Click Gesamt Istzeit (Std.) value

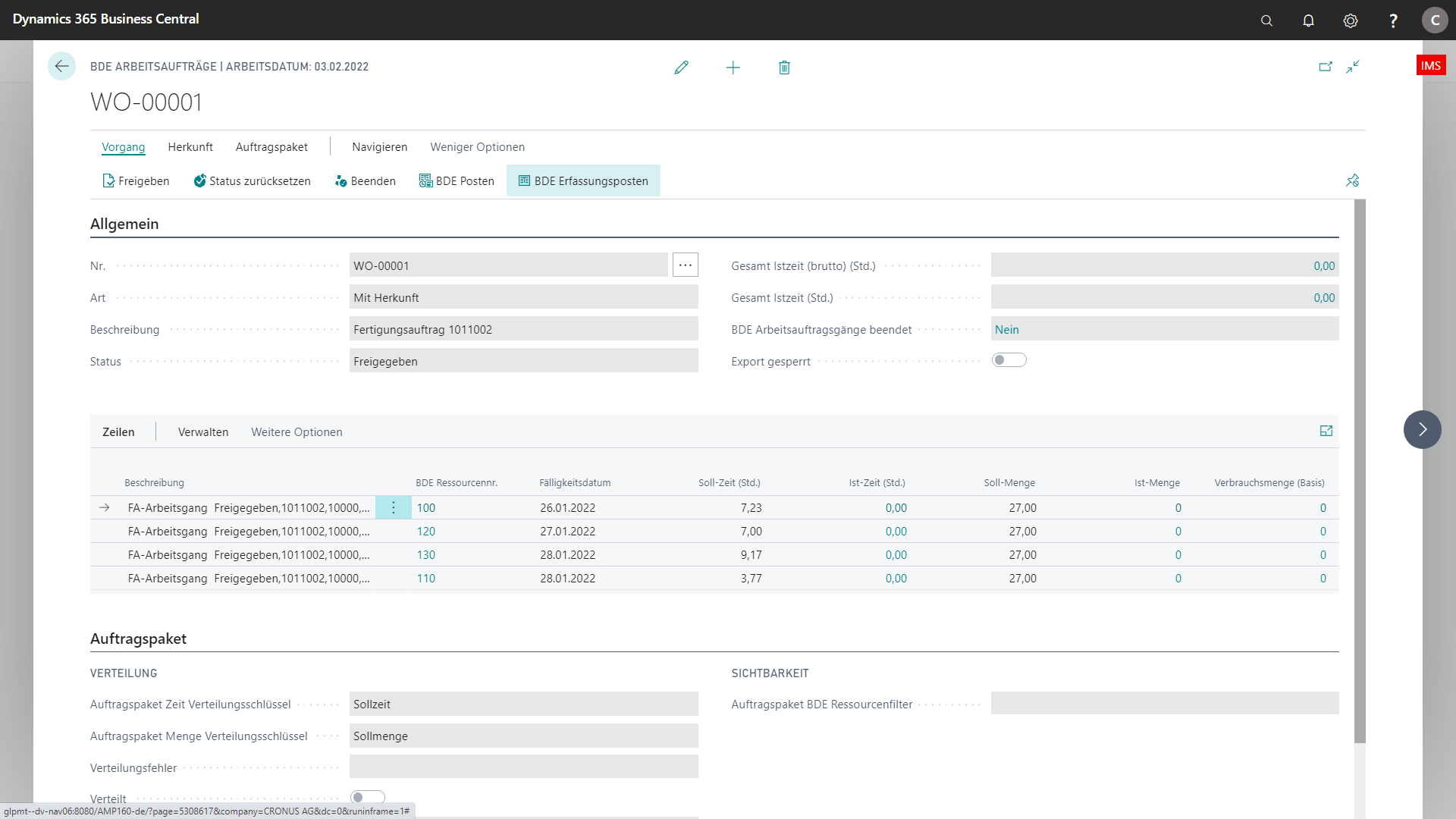click(1165, 297)
